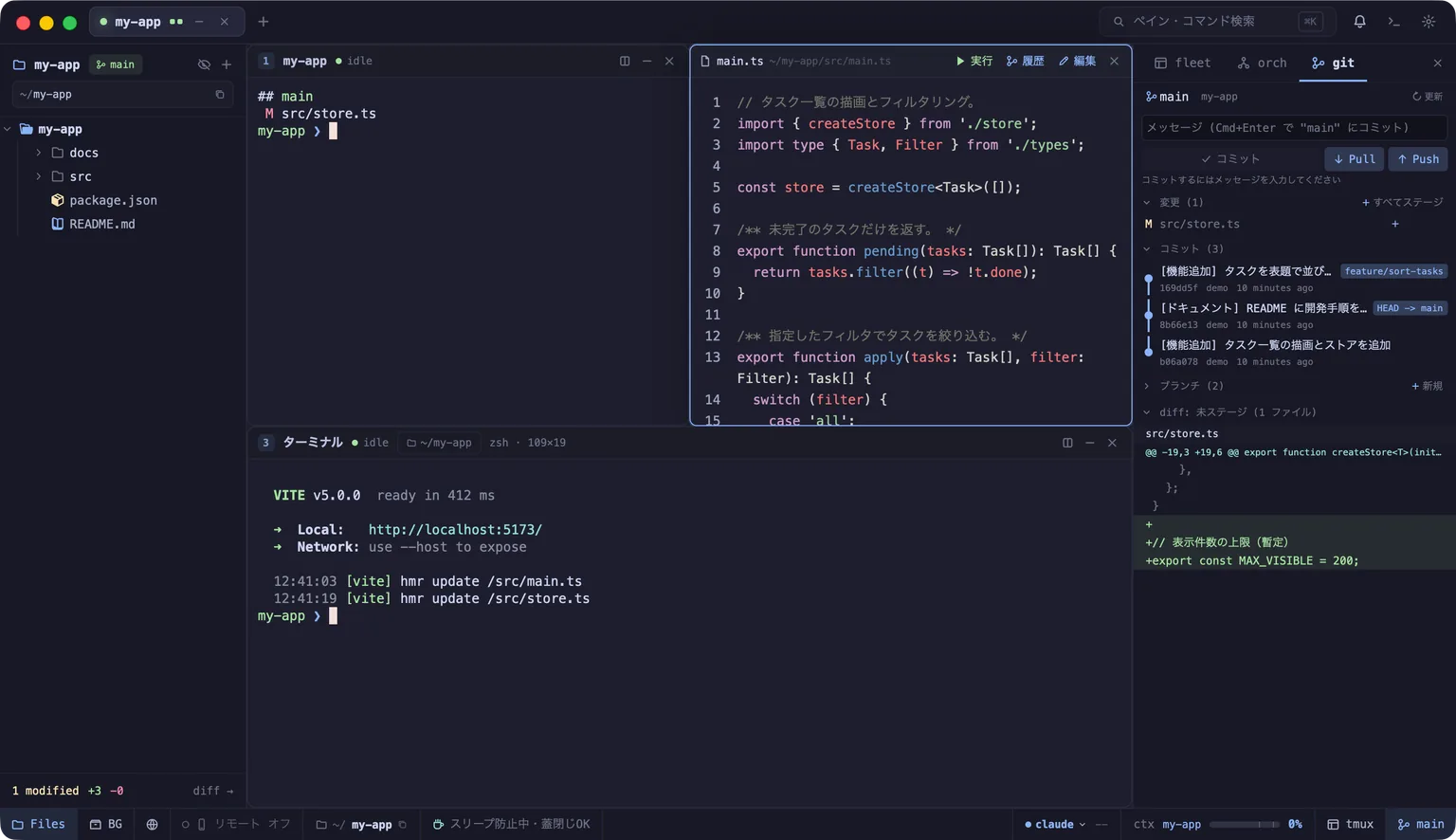Run main.ts with 実行 button
The height and width of the screenshot is (840, 1456).
point(974,61)
